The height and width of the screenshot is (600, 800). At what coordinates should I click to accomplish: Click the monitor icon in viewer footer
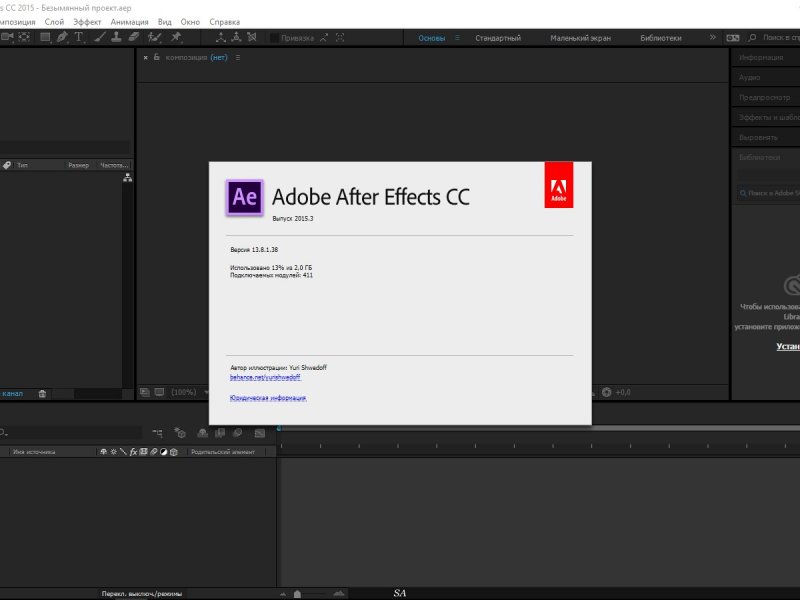(x=160, y=392)
